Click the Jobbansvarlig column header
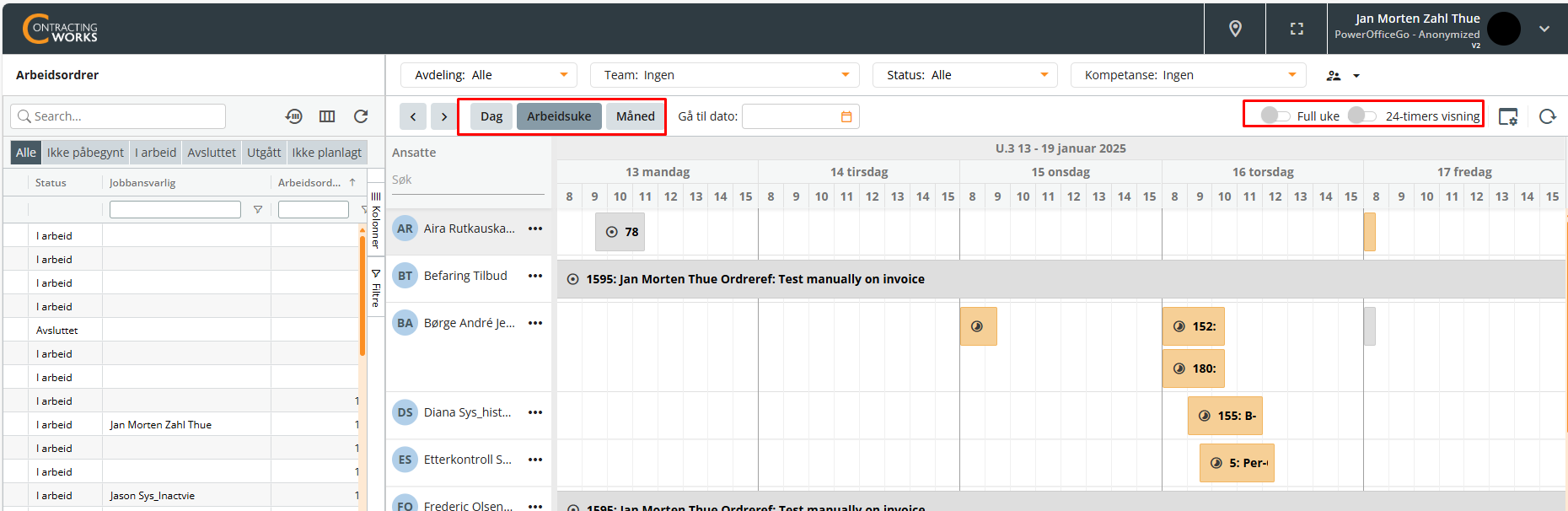This screenshot has height=511, width=1568. 142,182
